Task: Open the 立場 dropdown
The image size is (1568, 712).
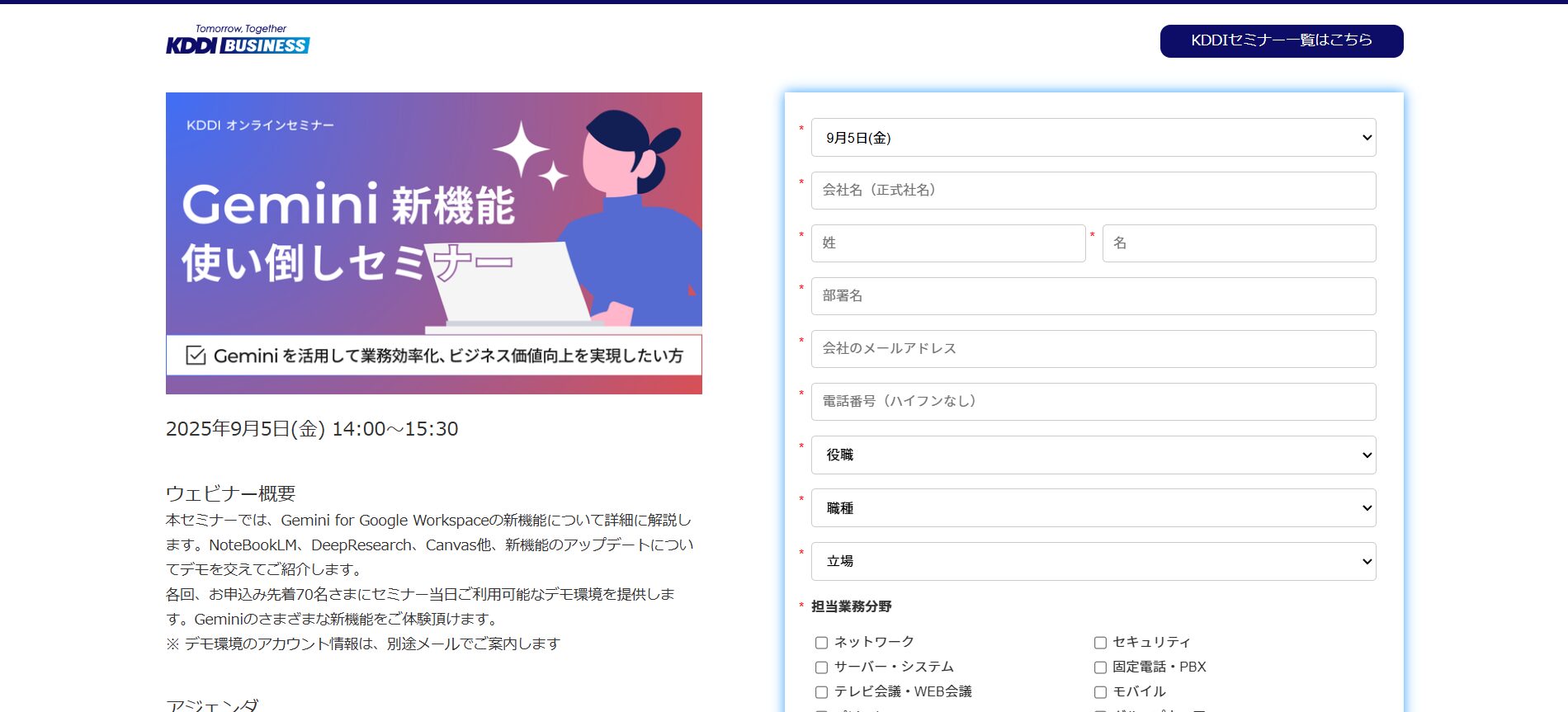Action: pos(1093,561)
